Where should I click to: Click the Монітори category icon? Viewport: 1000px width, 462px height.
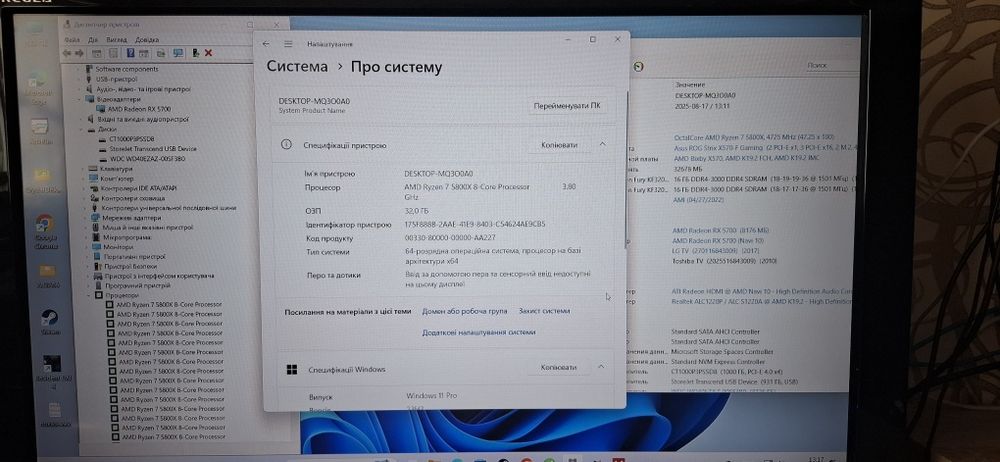coord(96,247)
